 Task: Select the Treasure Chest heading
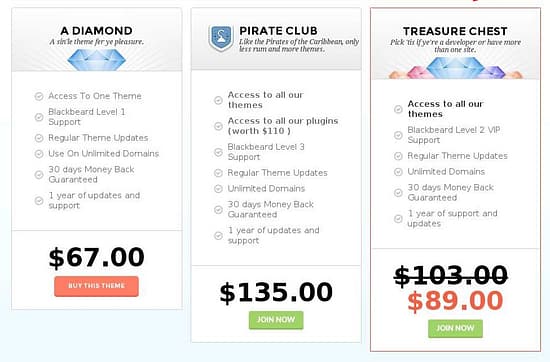coord(455,31)
